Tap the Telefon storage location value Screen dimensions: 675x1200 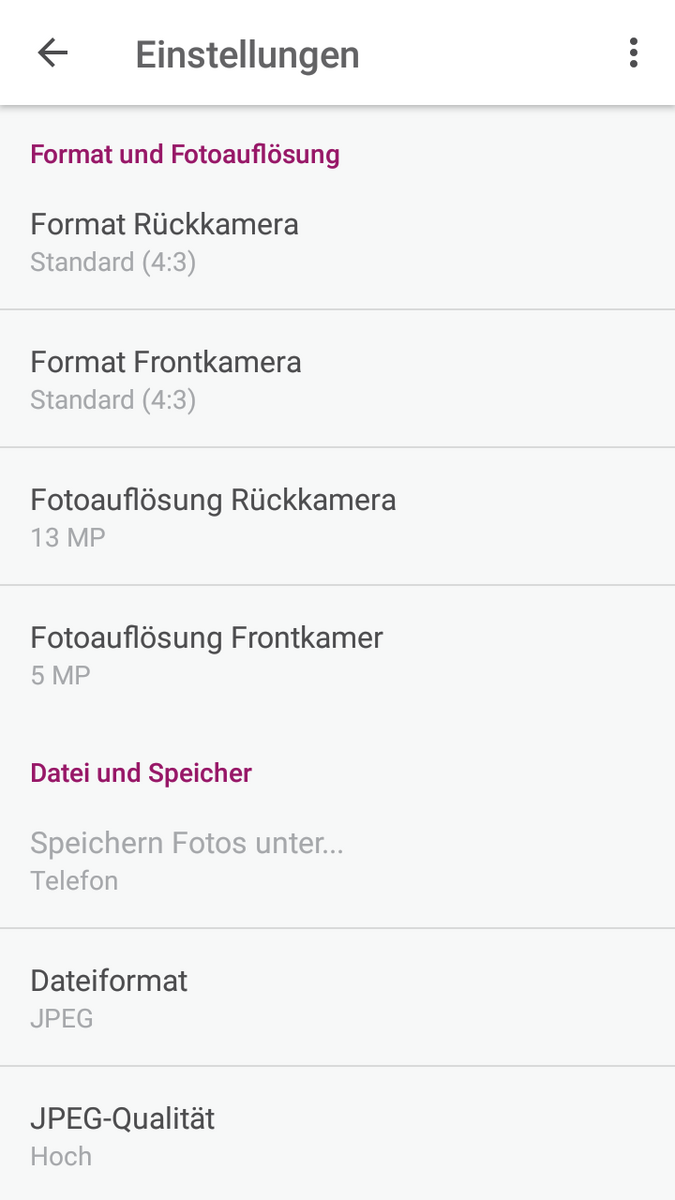(74, 881)
